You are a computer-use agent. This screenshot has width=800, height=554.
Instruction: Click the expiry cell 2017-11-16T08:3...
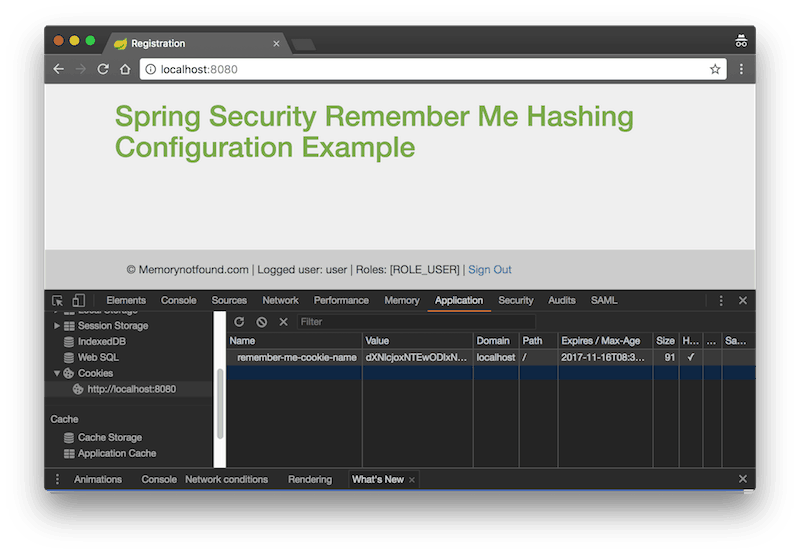tap(603, 358)
